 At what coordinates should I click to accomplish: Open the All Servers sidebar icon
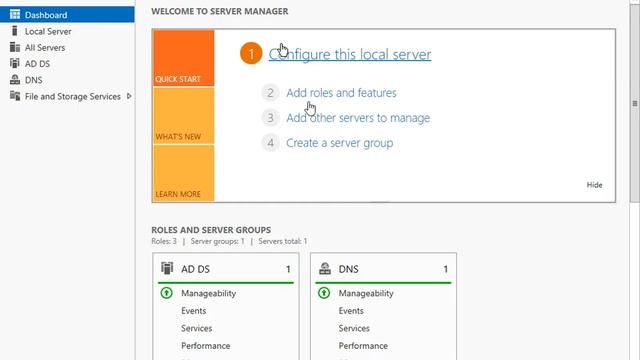[x=15, y=47]
